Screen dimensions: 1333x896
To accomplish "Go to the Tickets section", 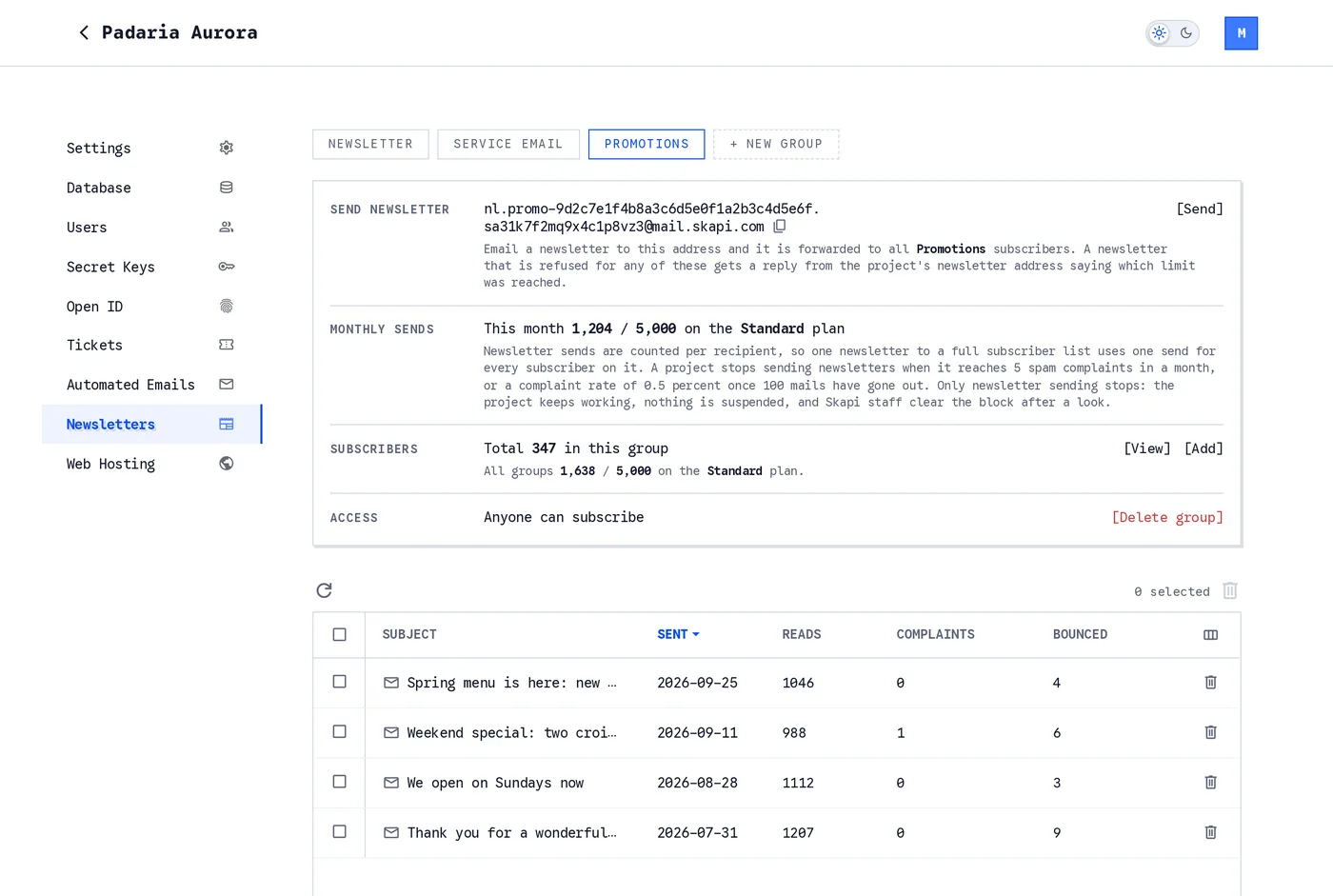I will coord(151,345).
